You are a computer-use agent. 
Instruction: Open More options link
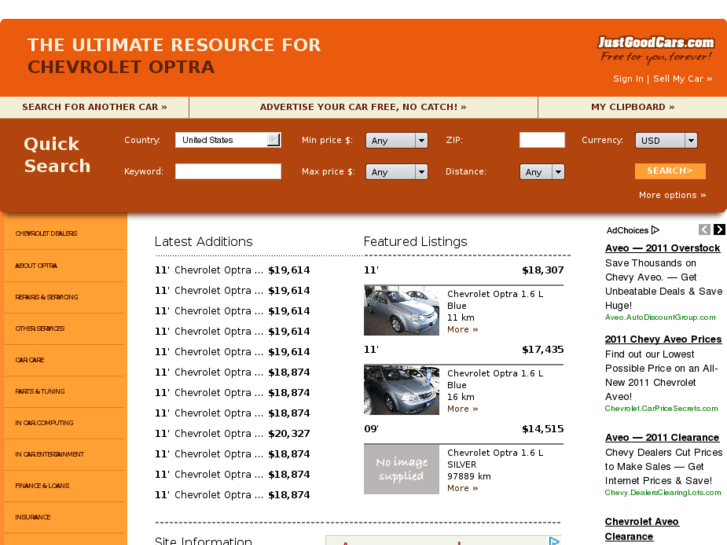click(672, 195)
